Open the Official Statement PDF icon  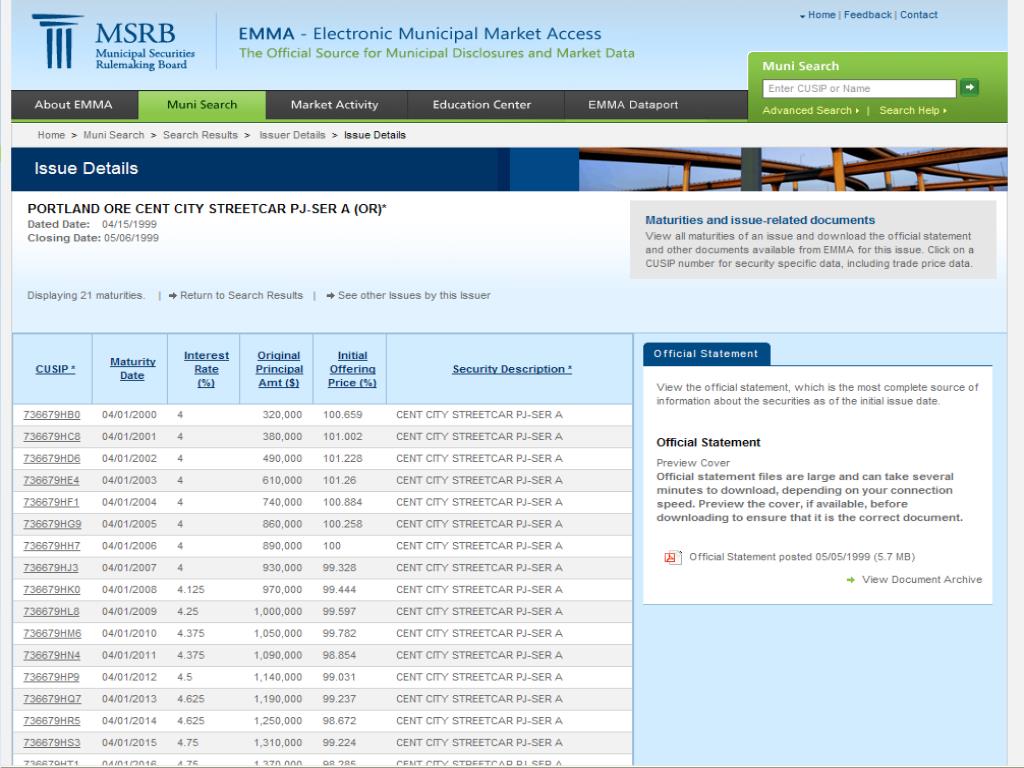[671, 557]
